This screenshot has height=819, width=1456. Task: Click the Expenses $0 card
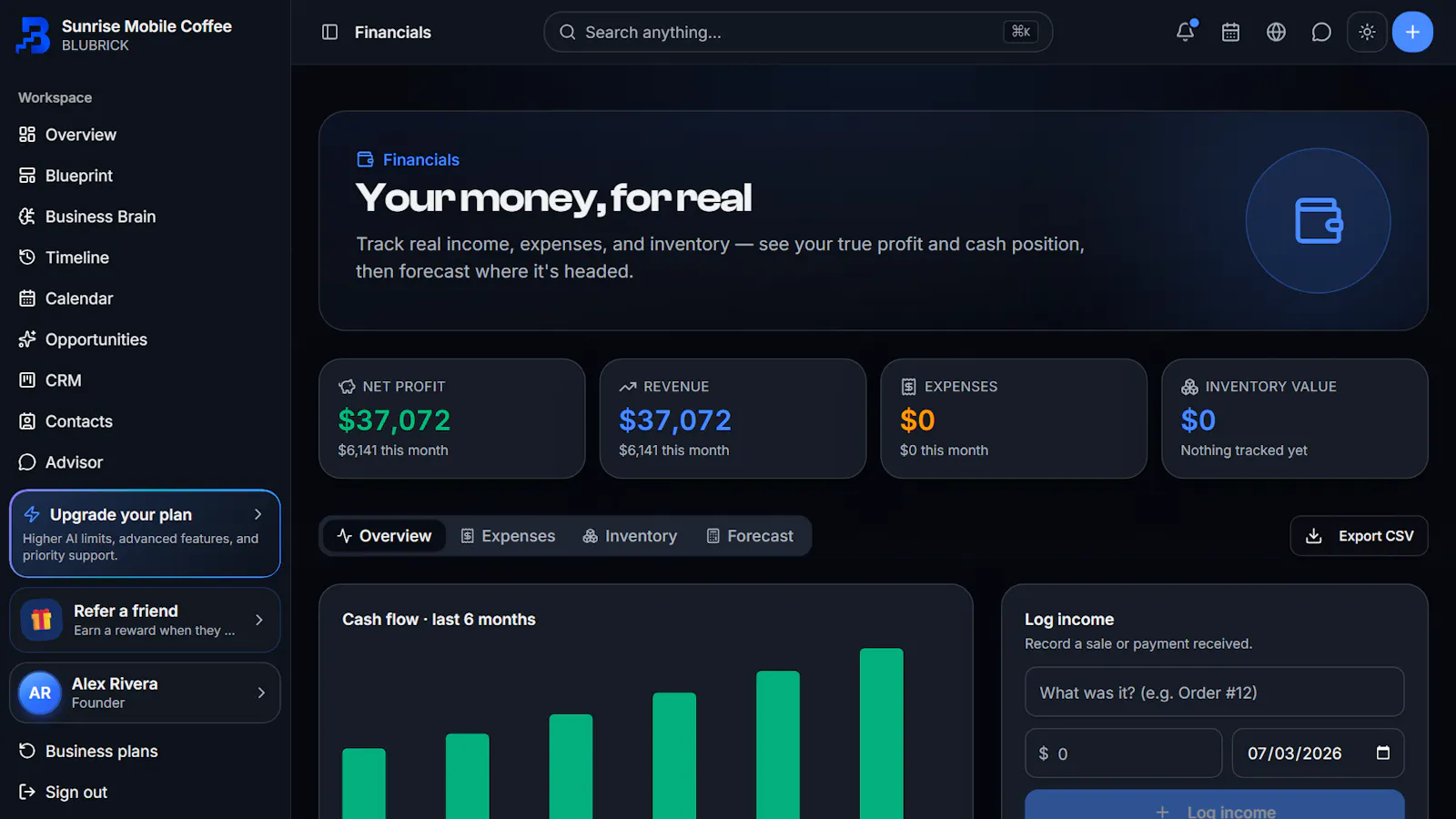(1014, 419)
